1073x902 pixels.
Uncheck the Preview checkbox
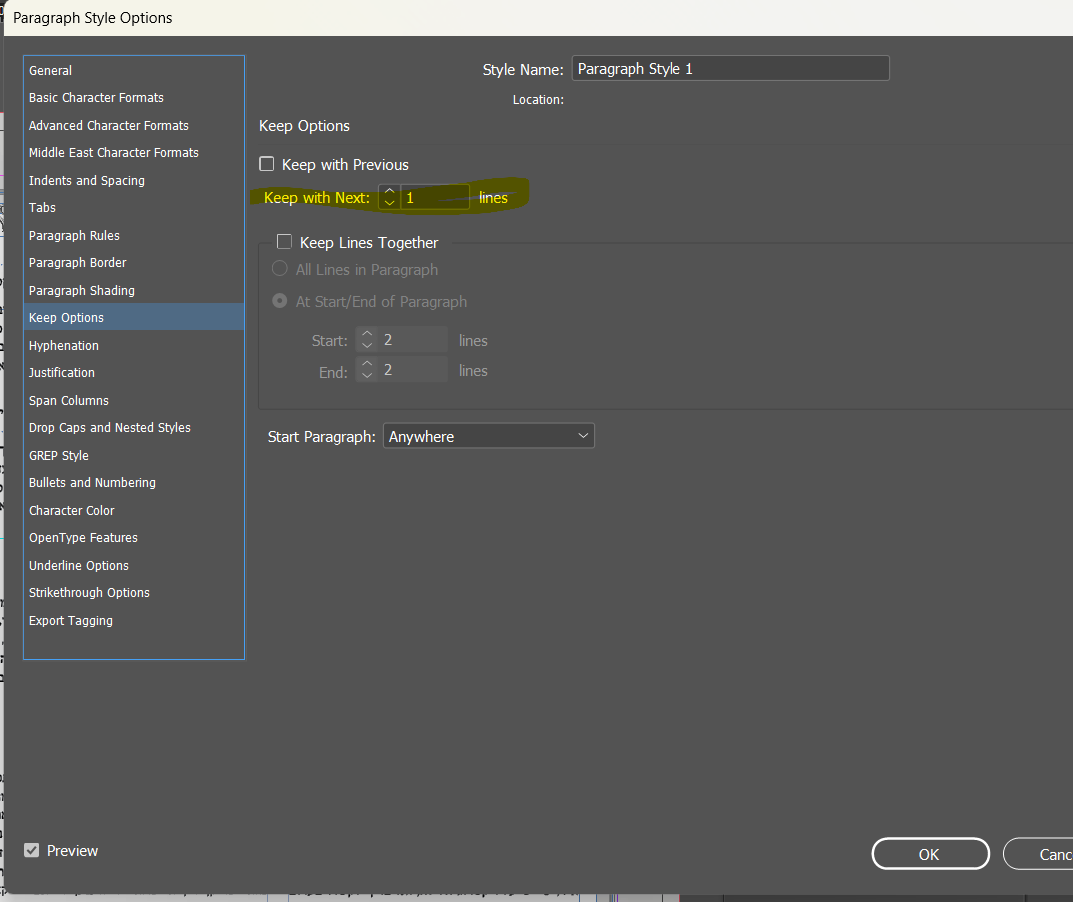click(31, 850)
